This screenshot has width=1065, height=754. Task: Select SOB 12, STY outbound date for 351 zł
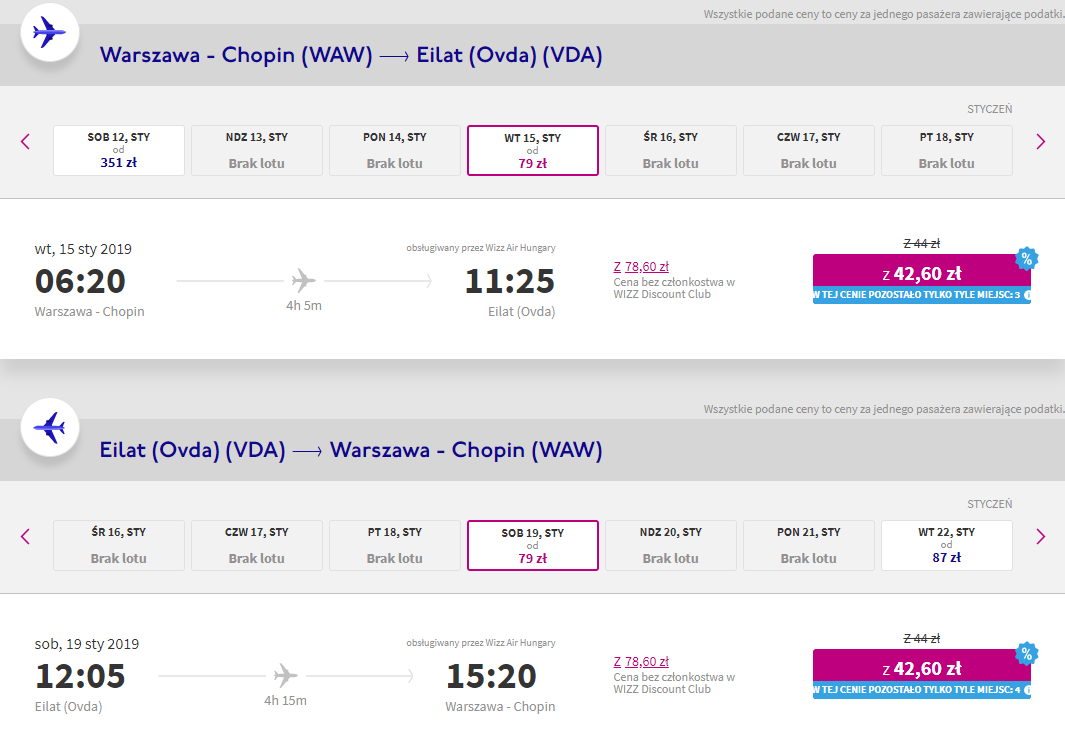pos(119,150)
